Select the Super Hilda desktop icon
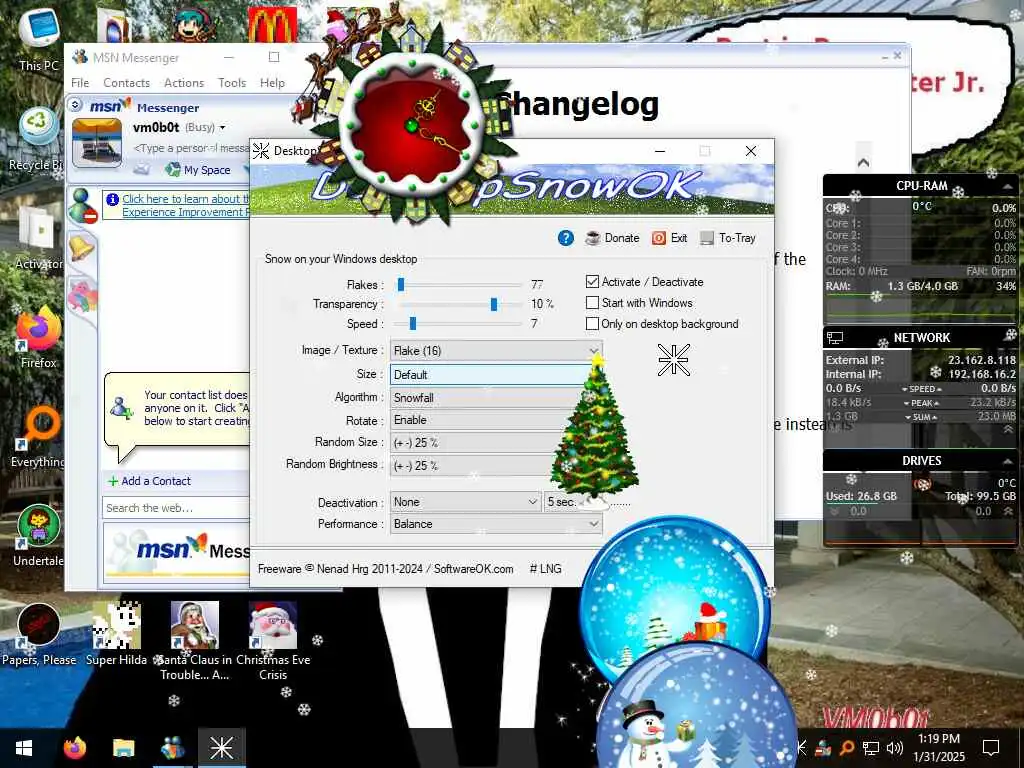1024x768 pixels. (116, 635)
